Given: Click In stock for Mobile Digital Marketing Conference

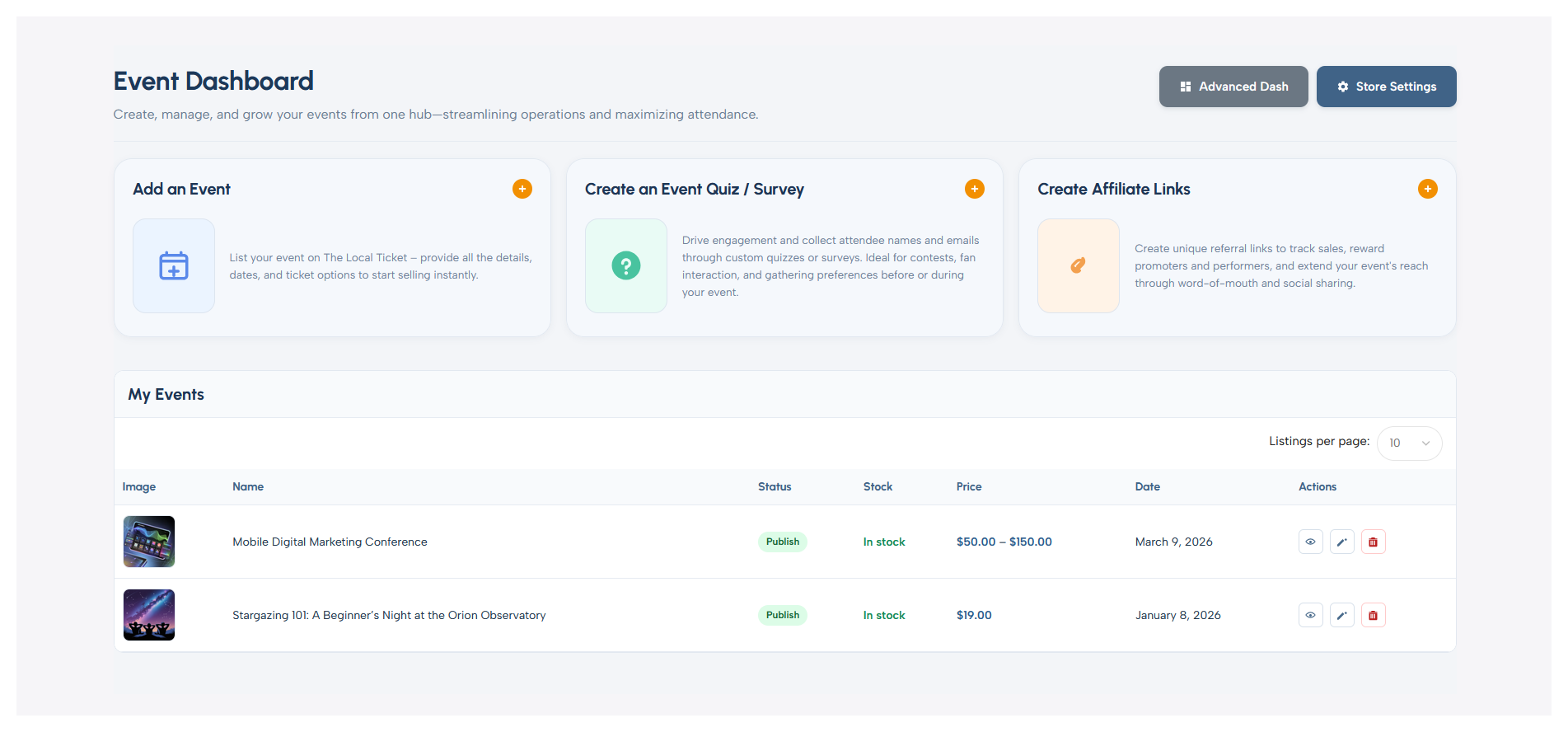Looking at the screenshot, I should coord(884,542).
